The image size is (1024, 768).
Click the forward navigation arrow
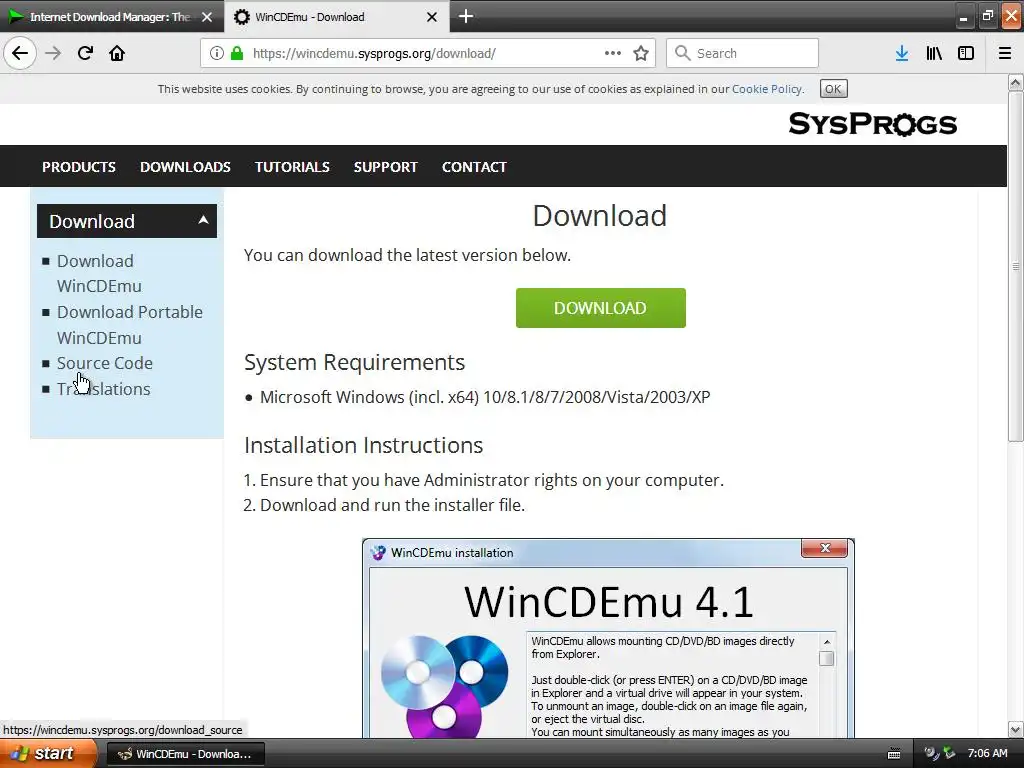[x=53, y=53]
